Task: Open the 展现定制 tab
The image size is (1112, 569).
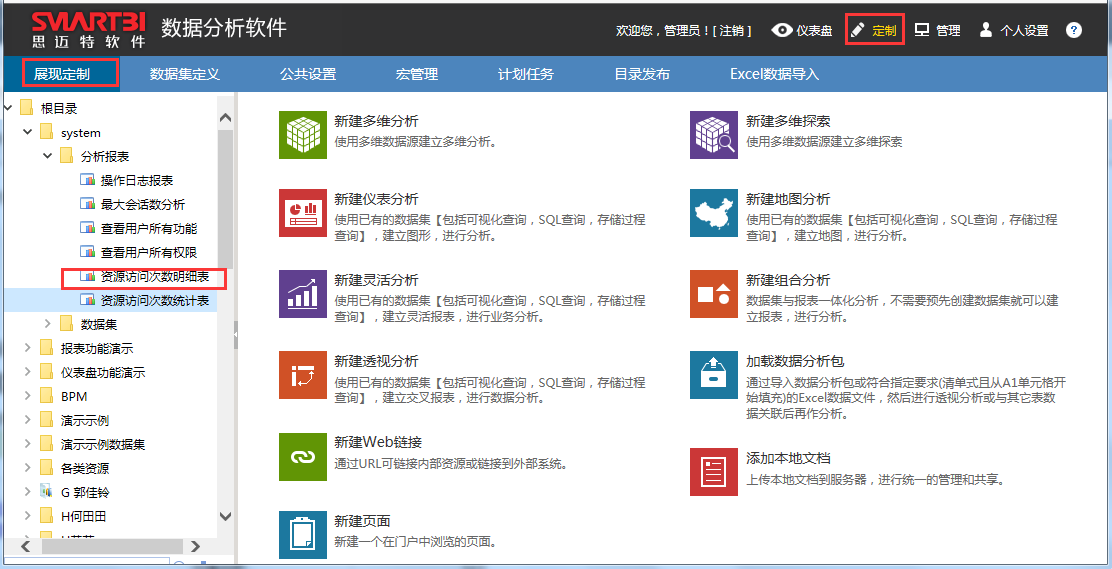Action: coord(62,74)
